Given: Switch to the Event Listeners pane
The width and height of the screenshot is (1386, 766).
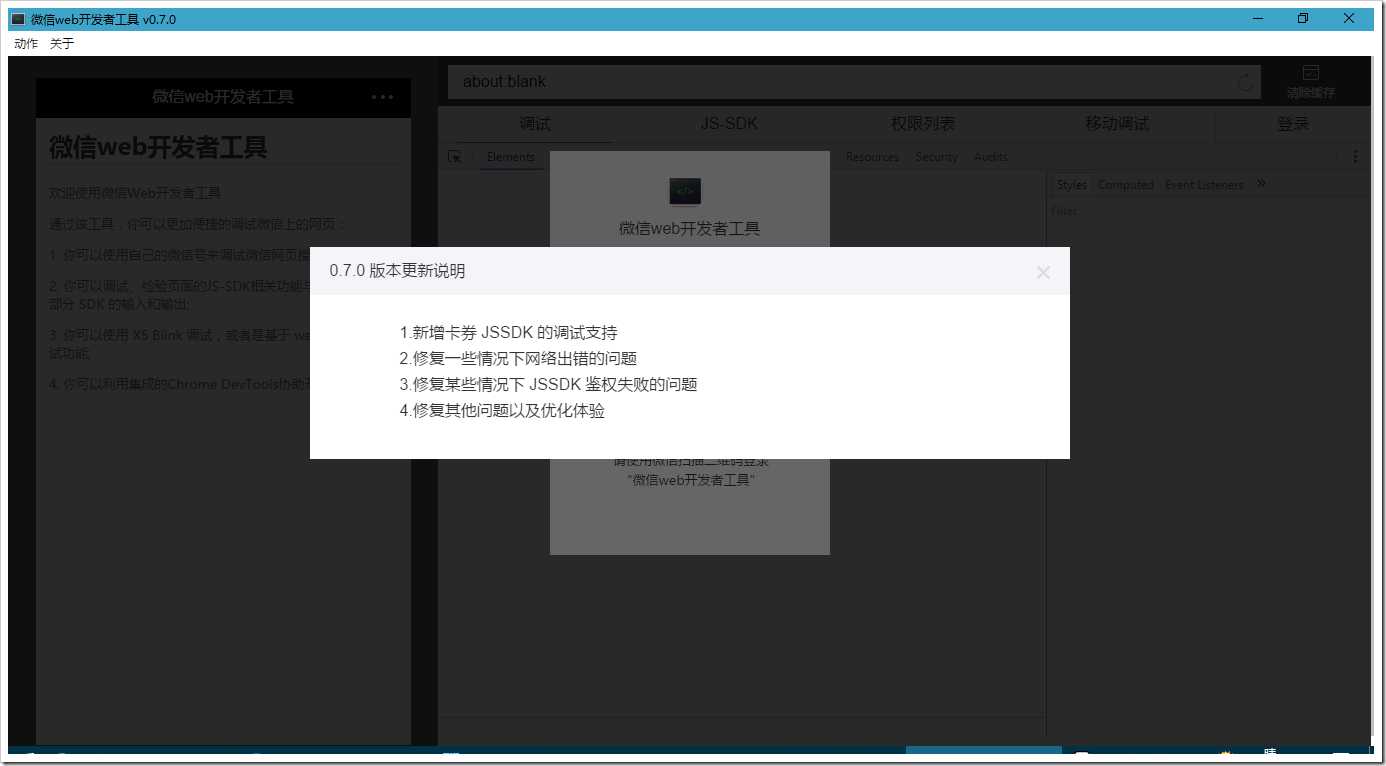Looking at the screenshot, I should tap(1204, 185).
